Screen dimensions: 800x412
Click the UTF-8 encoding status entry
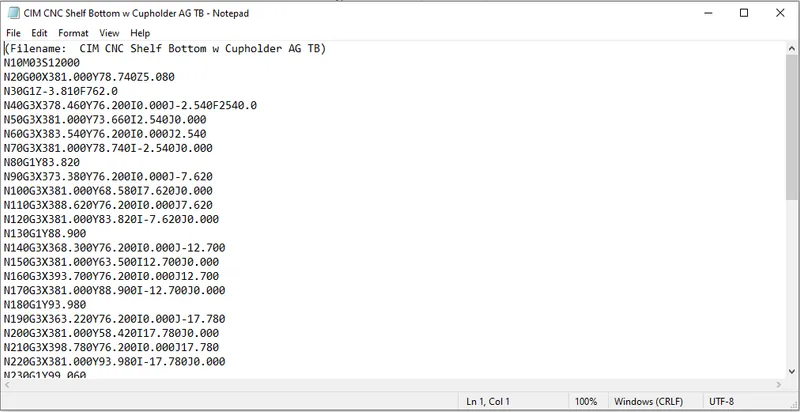click(x=720, y=402)
